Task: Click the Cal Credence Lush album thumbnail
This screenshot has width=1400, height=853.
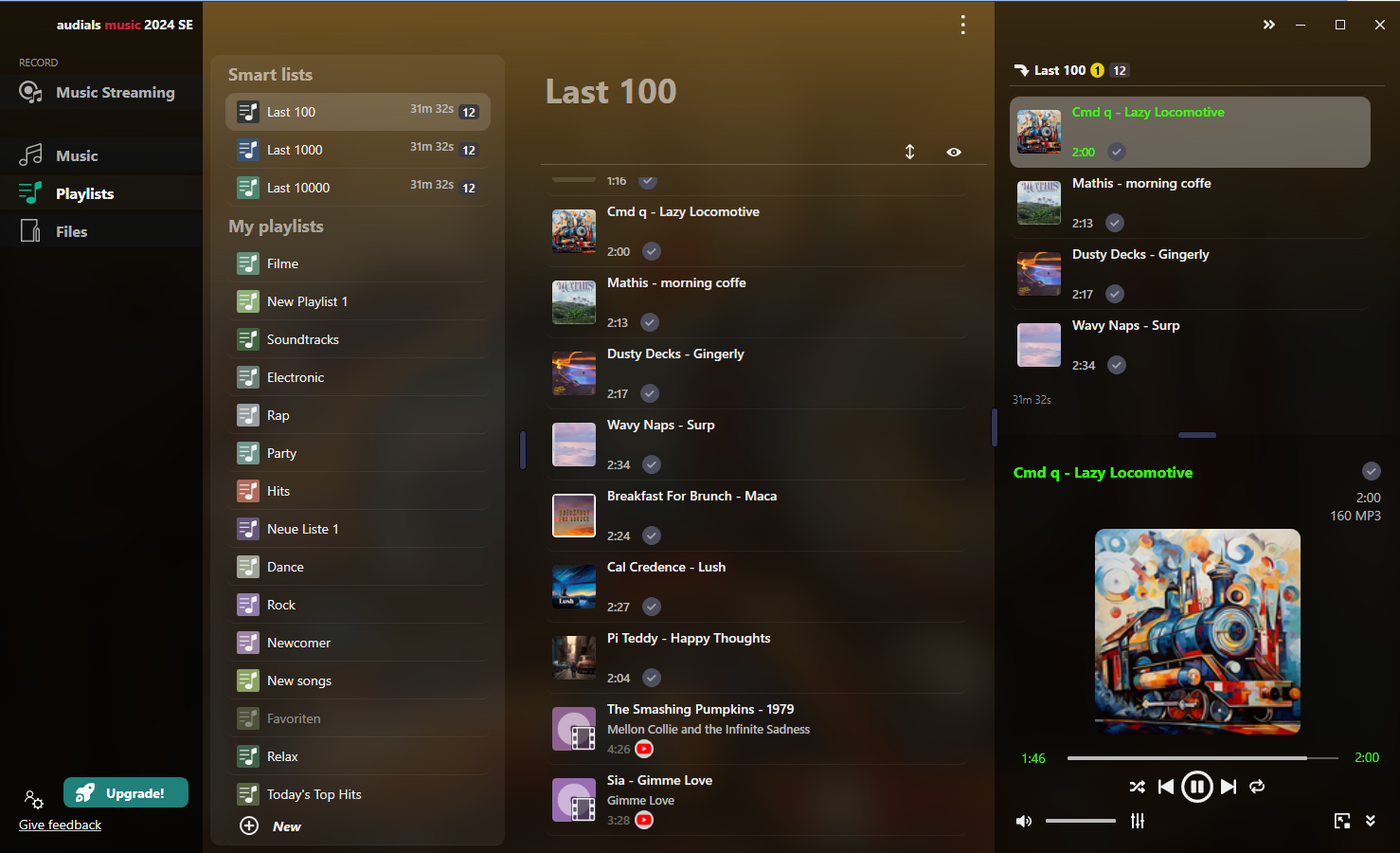Action: pos(574,587)
